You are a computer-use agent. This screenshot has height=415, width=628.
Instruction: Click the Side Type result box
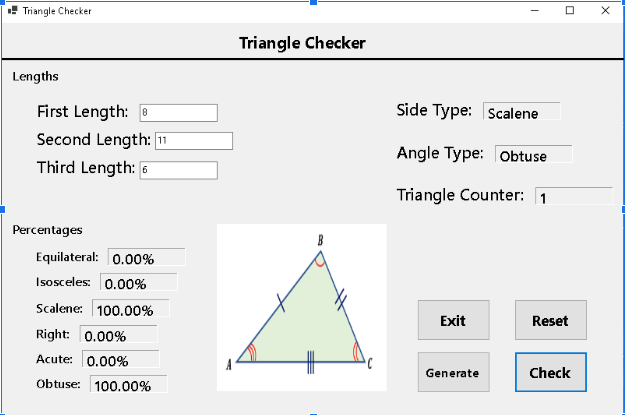[522, 112]
